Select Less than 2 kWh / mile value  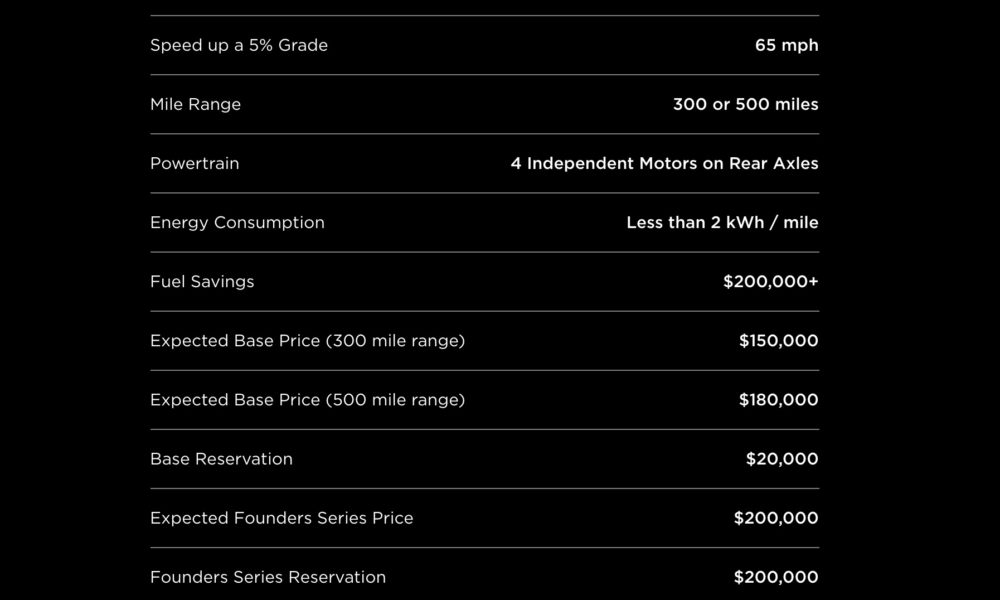723,223
